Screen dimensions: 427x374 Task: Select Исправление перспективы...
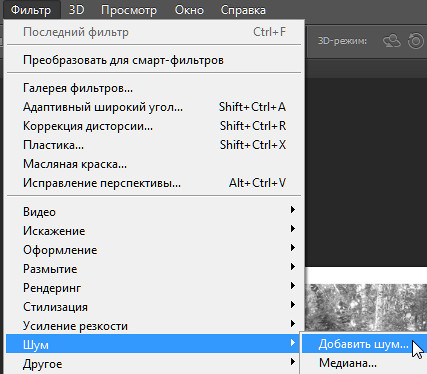[154, 183]
